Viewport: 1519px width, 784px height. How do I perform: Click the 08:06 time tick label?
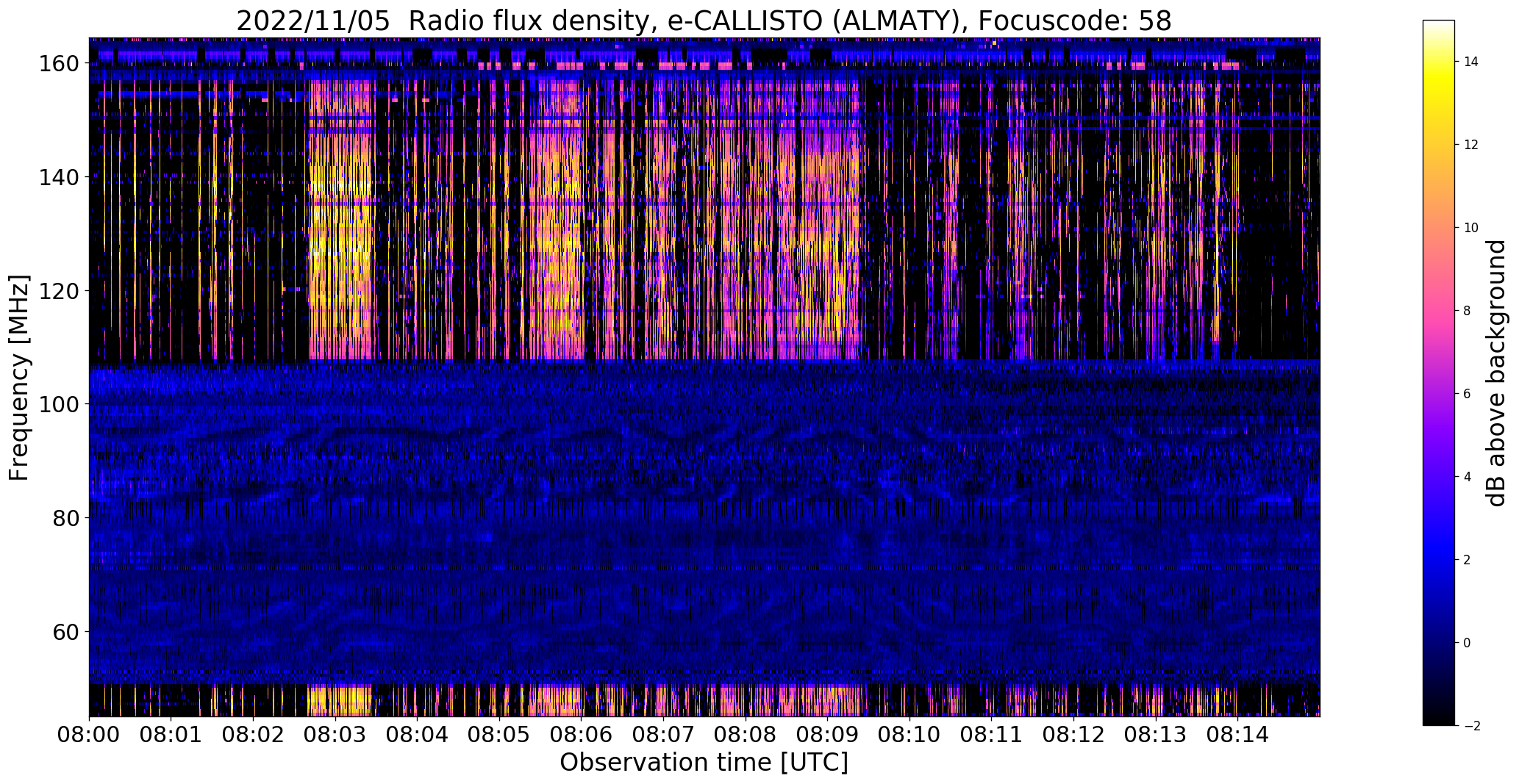point(582,733)
